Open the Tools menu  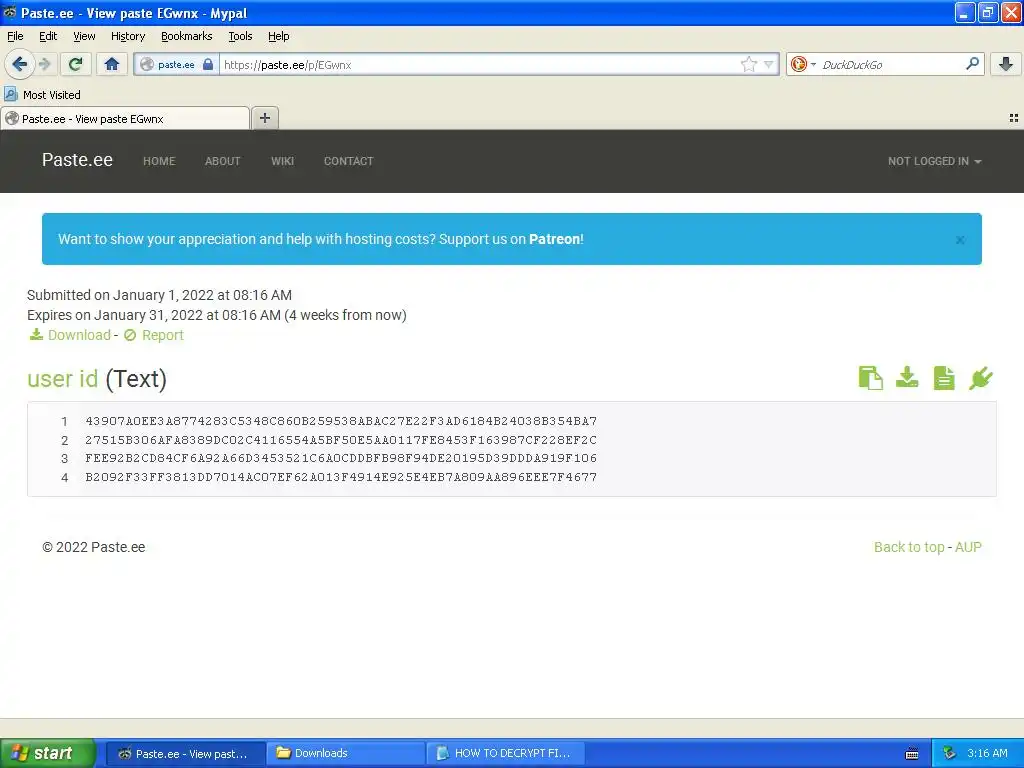coord(240,36)
